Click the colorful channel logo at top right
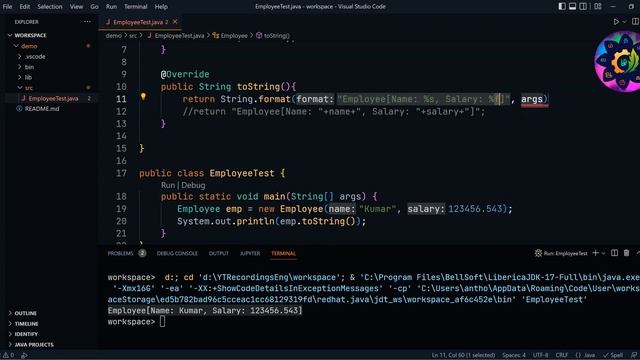Viewport: 640px width, 360px height. coord(617,61)
